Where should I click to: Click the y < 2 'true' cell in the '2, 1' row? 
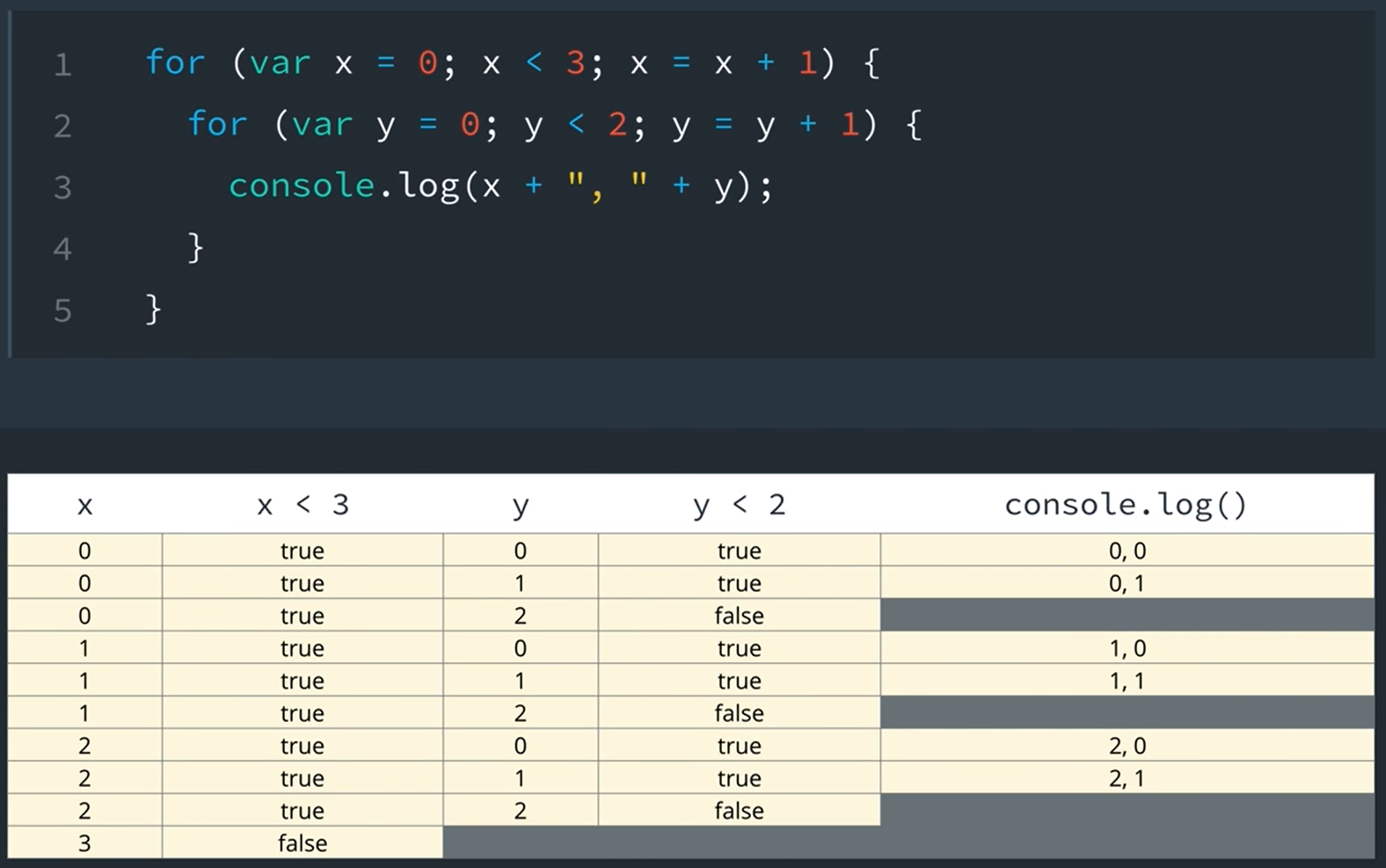click(x=739, y=778)
